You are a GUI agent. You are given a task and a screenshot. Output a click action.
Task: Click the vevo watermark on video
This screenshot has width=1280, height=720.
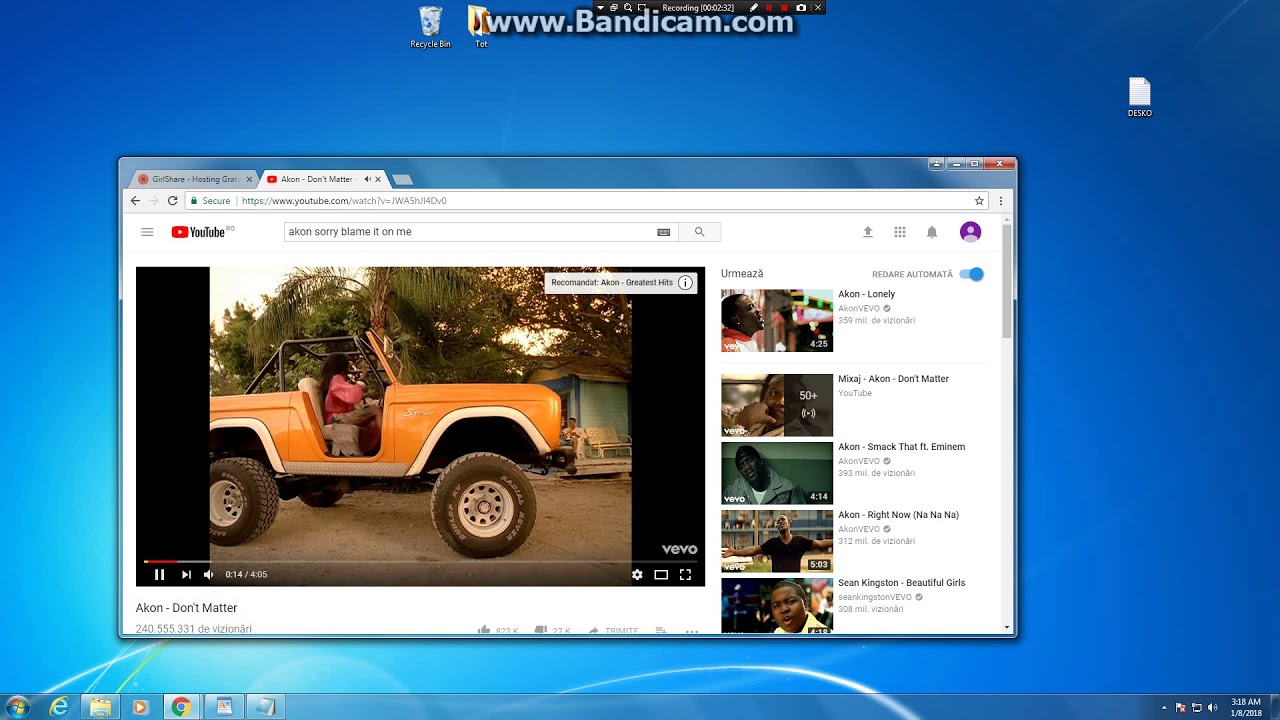(x=679, y=549)
